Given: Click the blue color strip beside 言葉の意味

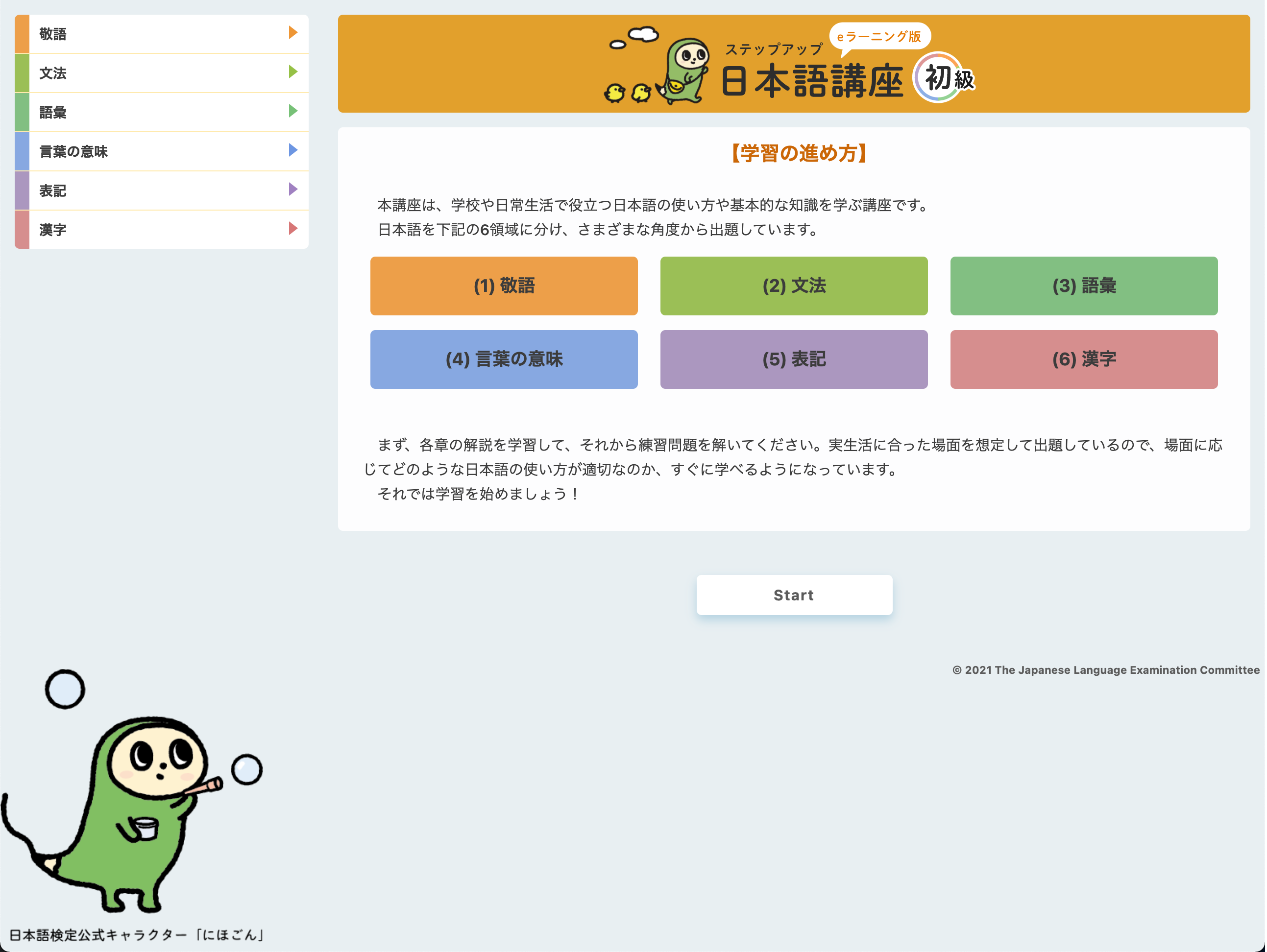Looking at the screenshot, I should coord(22,151).
